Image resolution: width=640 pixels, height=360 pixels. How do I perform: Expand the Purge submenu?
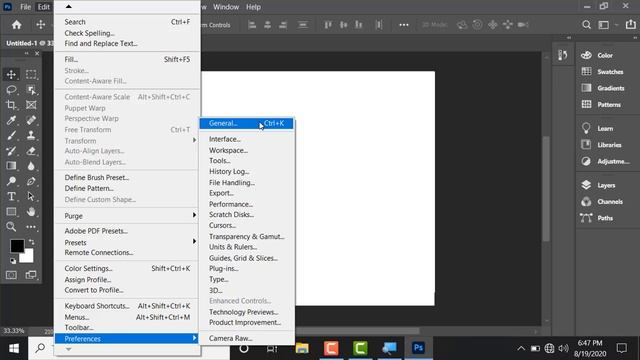click(x=127, y=216)
